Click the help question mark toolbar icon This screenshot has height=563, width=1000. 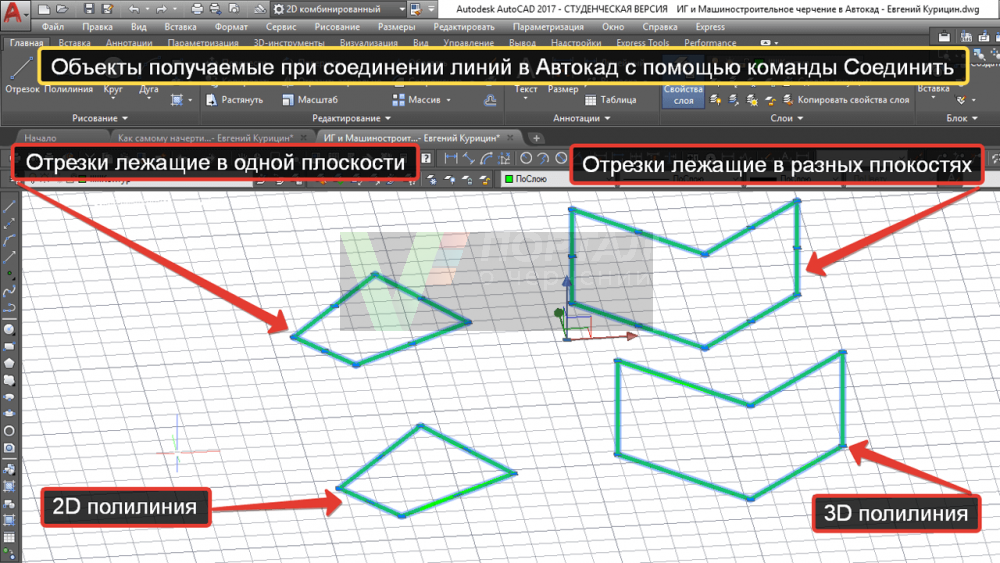tap(426, 158)
